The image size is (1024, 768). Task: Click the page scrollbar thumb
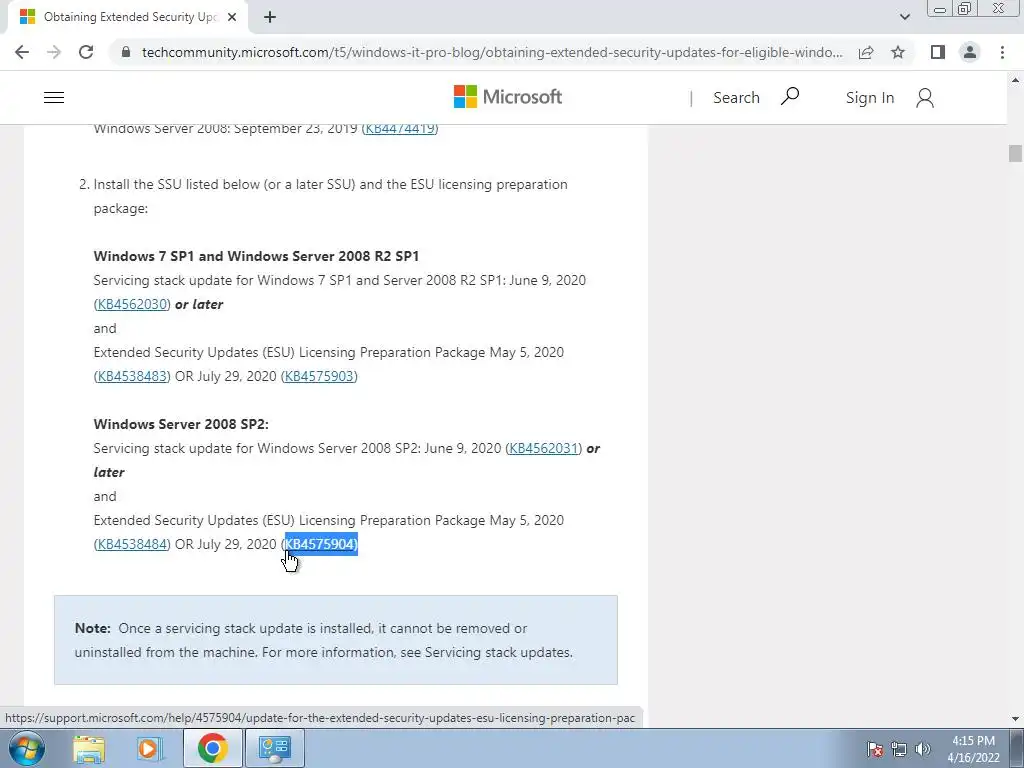click(1015, 153)
